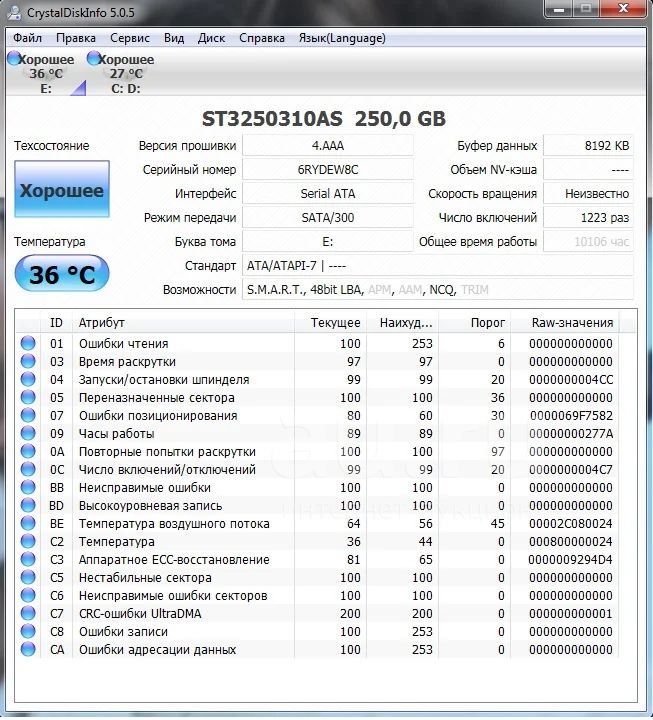Click the Текущее column header
The width and height of the screenshot is (653, 720).
pyautogui.click(x=330, y=323)
